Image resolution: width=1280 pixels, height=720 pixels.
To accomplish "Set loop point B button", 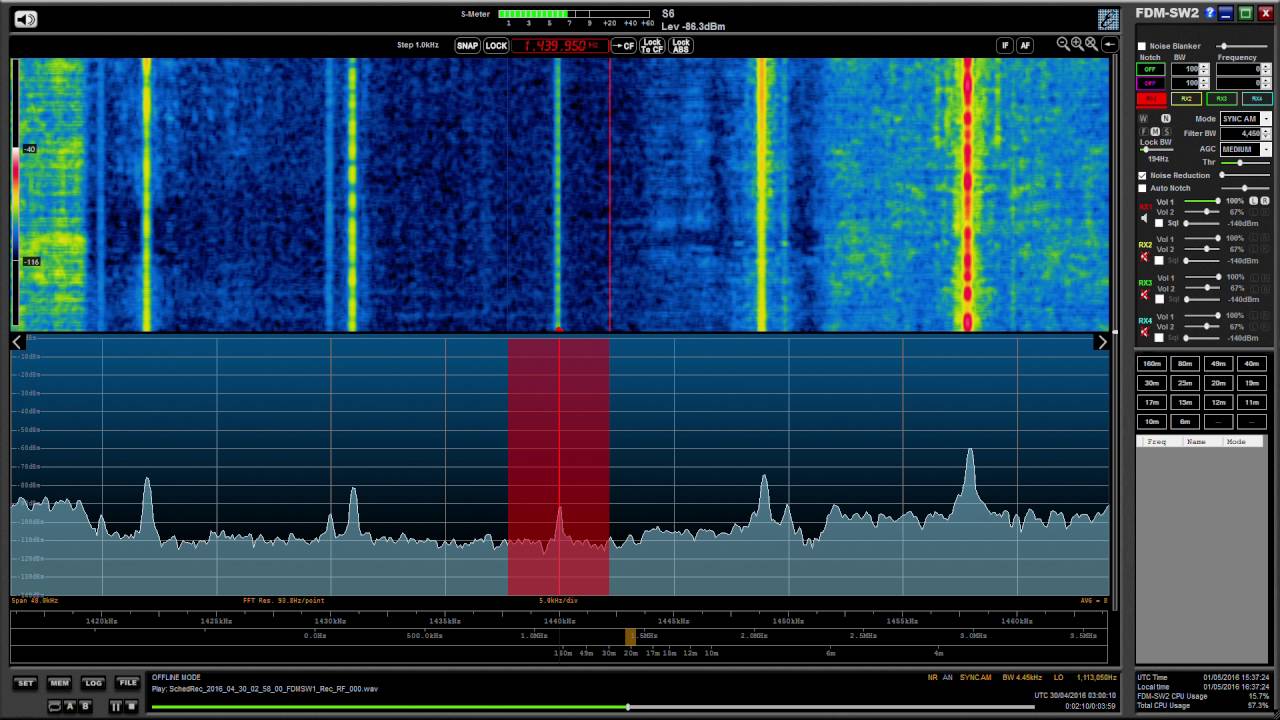I will click(85, 706).
